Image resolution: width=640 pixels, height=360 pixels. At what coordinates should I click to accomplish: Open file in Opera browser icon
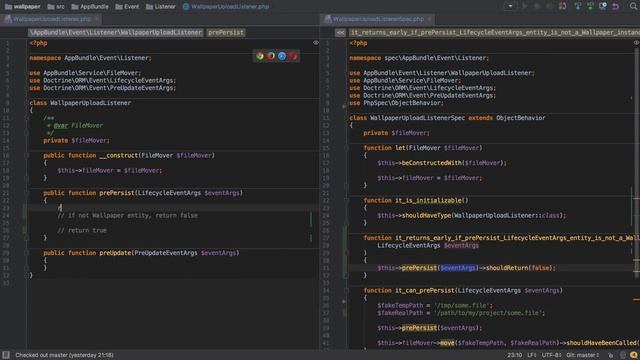(293, 56)
